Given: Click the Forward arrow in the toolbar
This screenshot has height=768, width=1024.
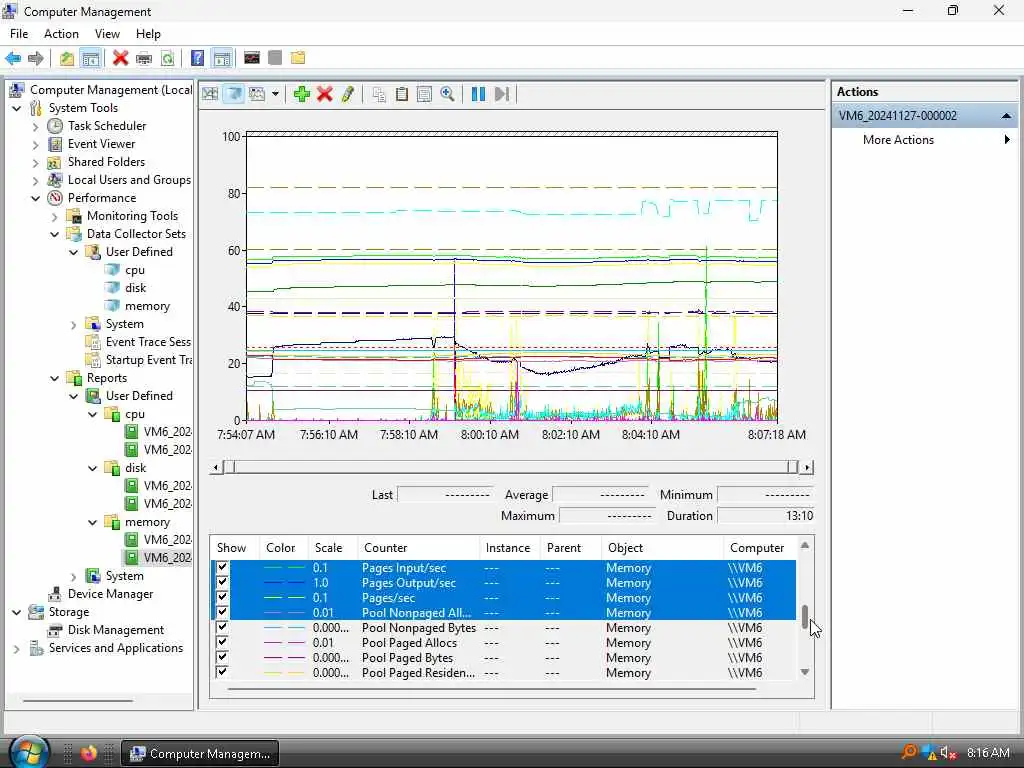Looking at the screenshot, I should [x=36, y=58].
